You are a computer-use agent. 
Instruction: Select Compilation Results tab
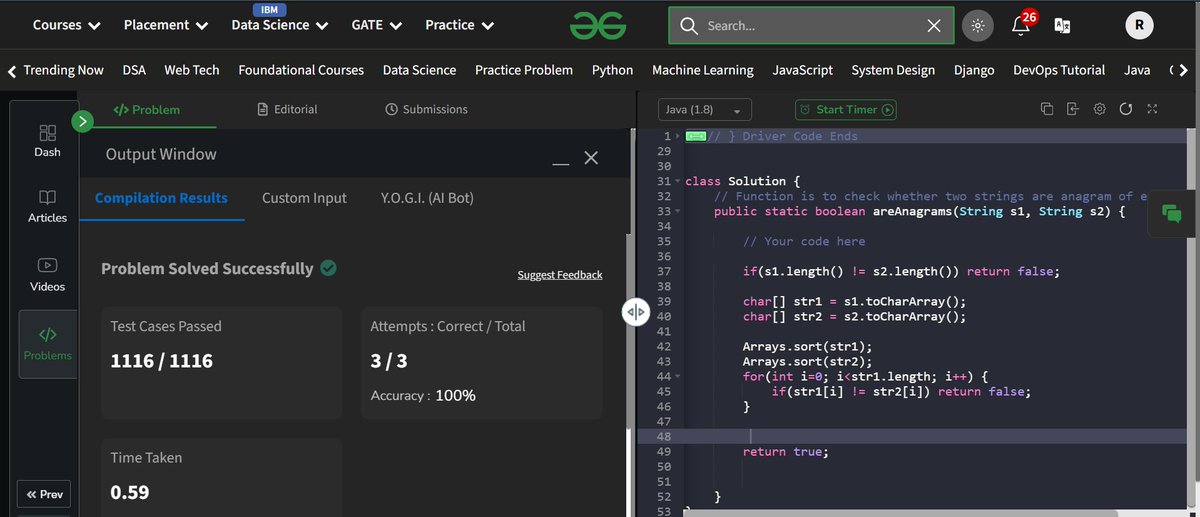click(x=161, y=198)
